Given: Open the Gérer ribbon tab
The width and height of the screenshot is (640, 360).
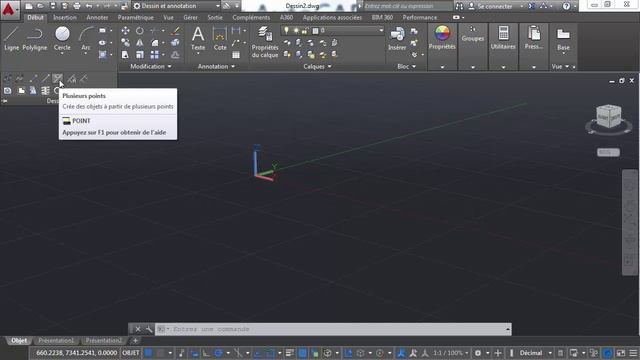Looking at the screenshot, I should click(x=190, y=18).
